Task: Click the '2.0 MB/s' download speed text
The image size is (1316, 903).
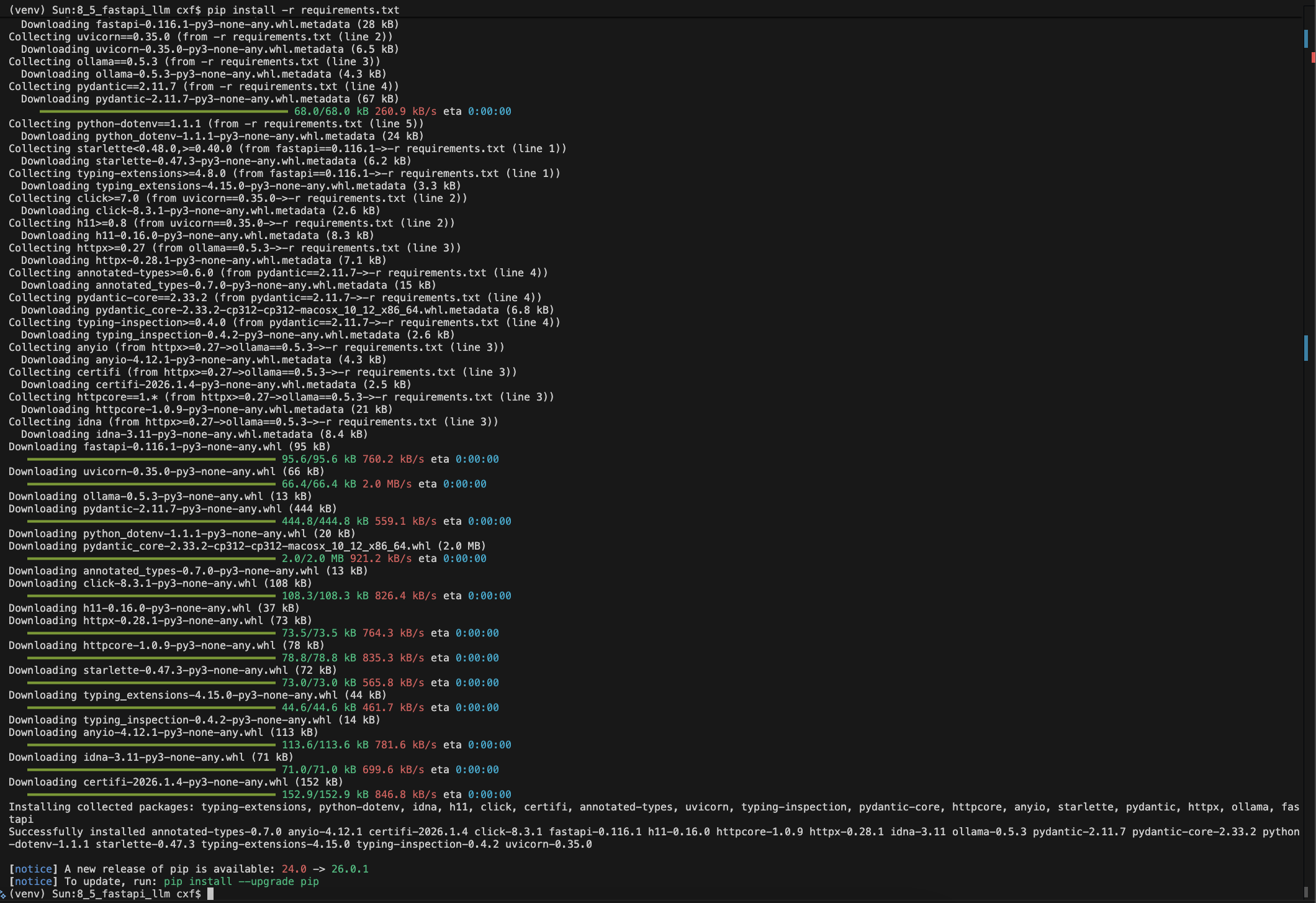Action: coord(387,484)
